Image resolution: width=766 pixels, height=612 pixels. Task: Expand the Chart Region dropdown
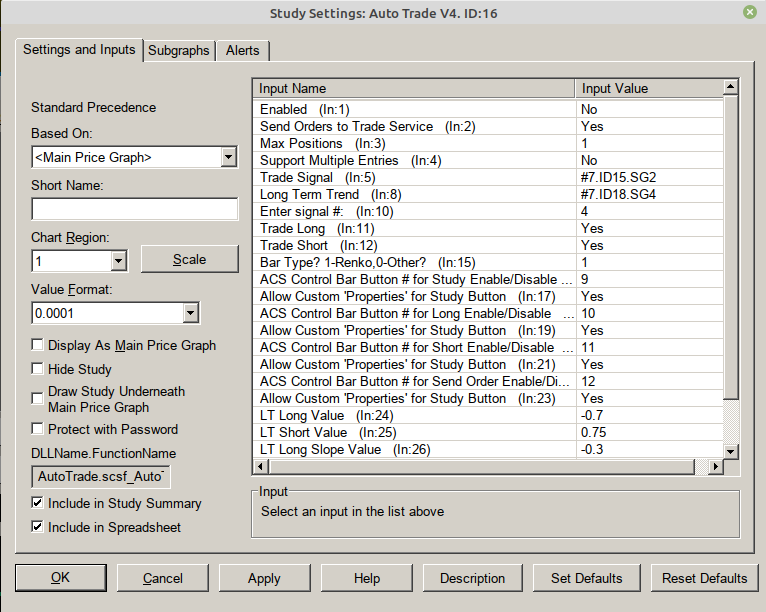click(x=118, y=261)
